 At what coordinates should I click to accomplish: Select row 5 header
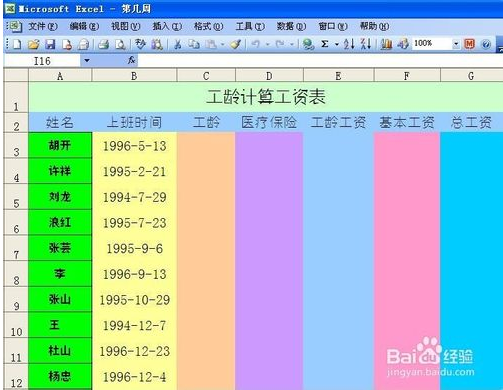tap(16, 197)
